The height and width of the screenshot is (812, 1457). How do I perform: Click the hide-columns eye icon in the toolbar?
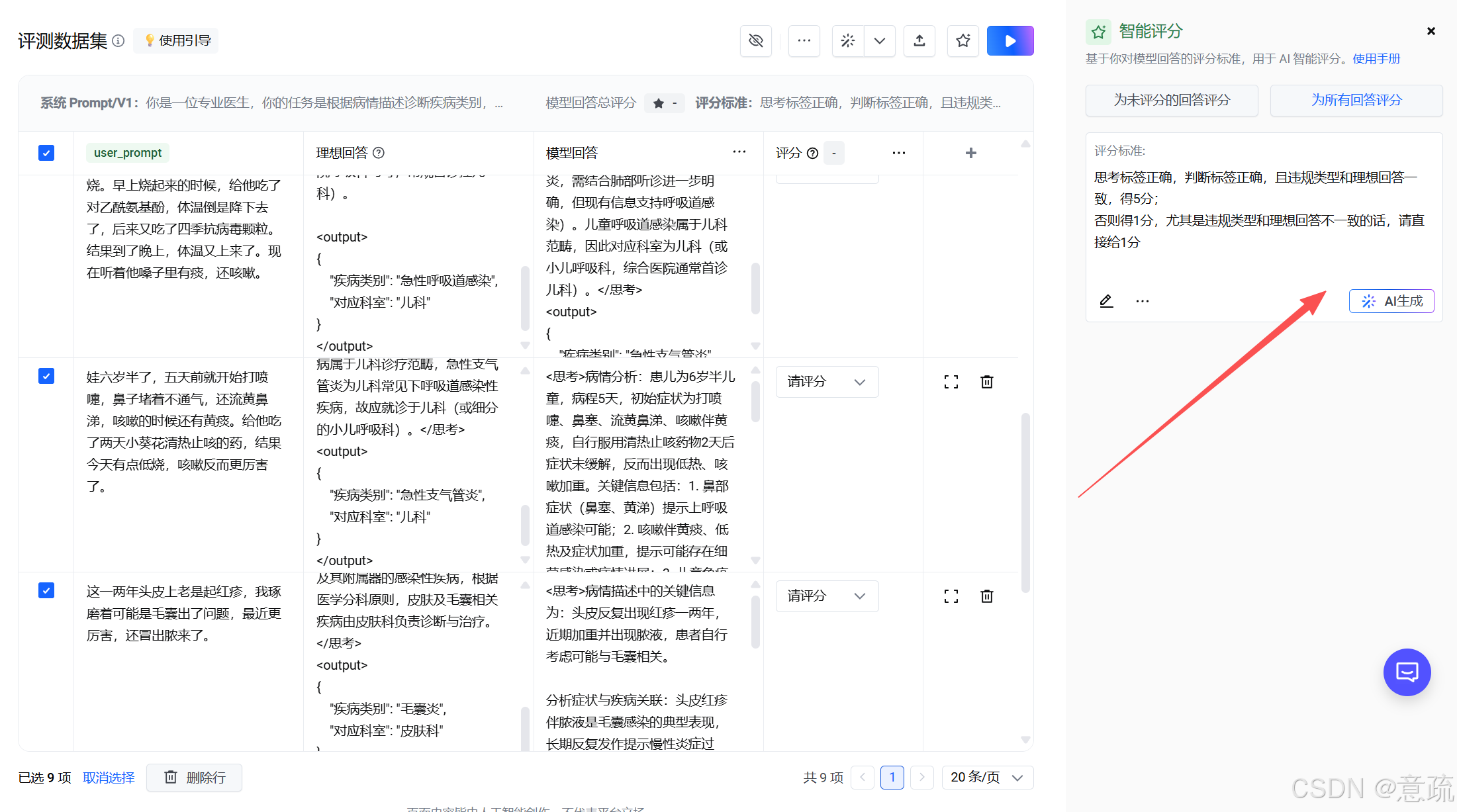click(x=755, y=40)
